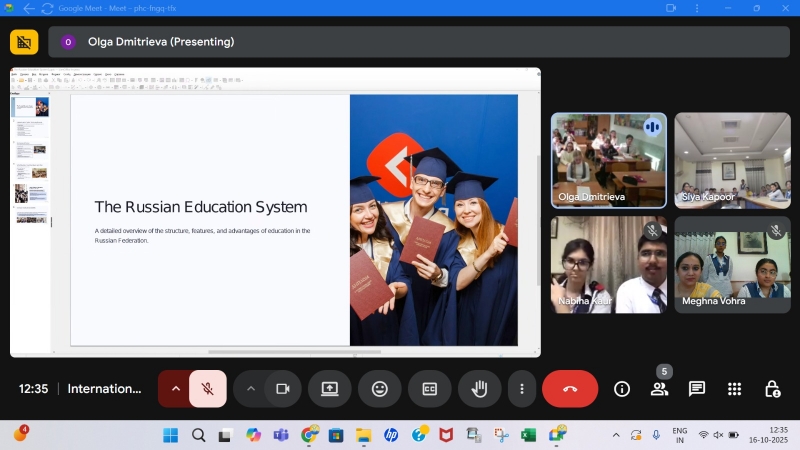Open video settings arrow beside camera

[x=250, y=389]
